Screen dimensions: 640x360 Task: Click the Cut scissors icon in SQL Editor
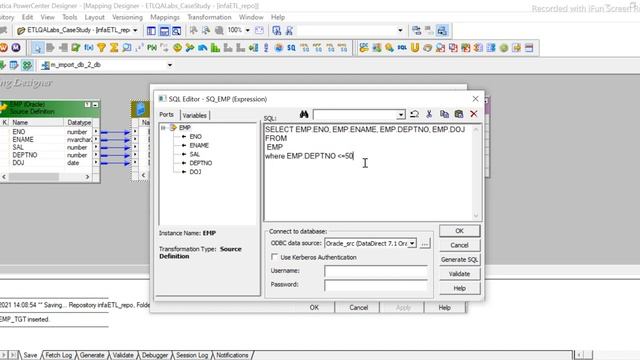[x=429, y=114]
